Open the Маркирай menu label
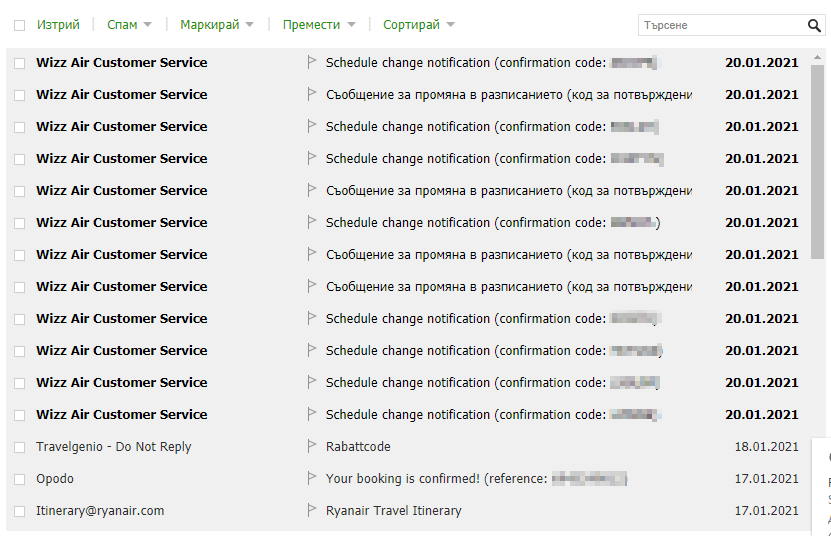Image resolution: width=831 pixels, height=536 pixels. click(210, 25)
